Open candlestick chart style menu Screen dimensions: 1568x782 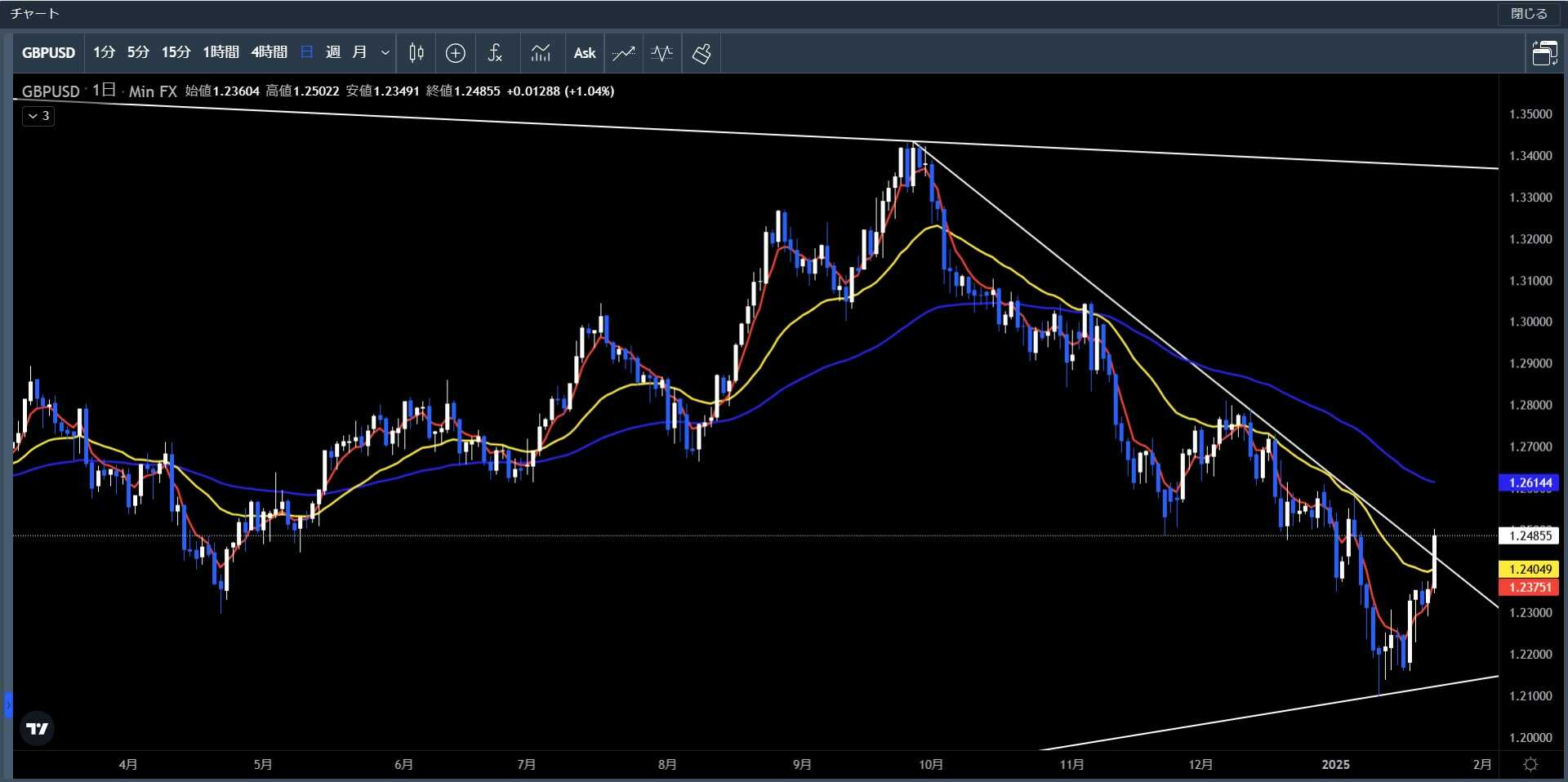coord(416,53)
